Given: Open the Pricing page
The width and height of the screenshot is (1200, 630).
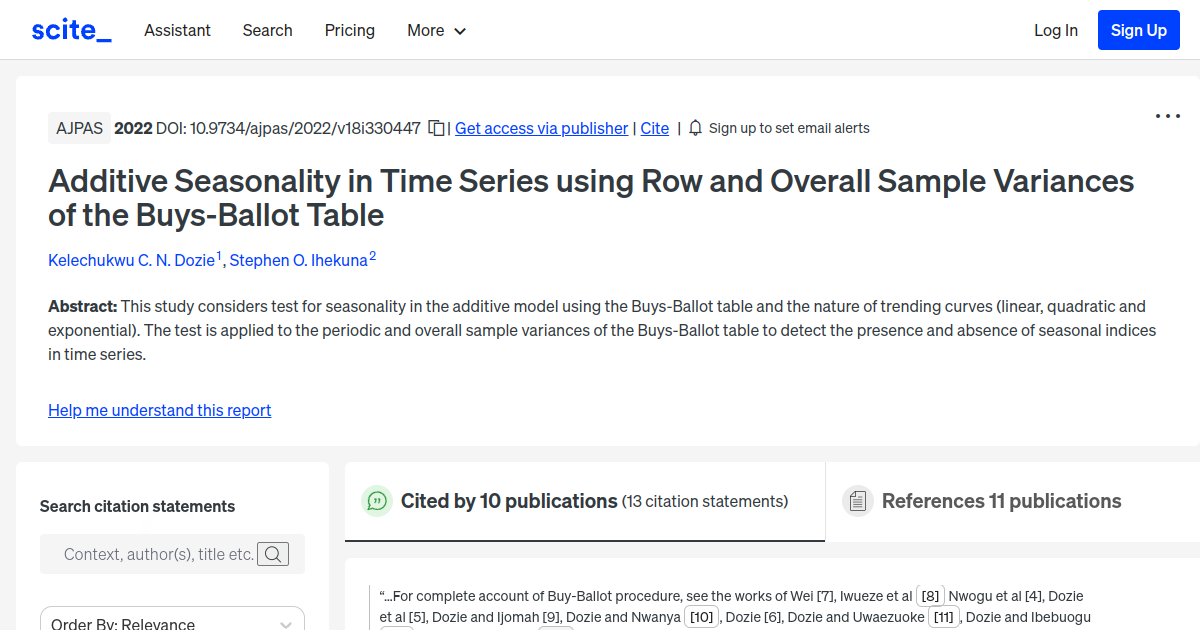Looking at the screenshot, I should (349, 30).
